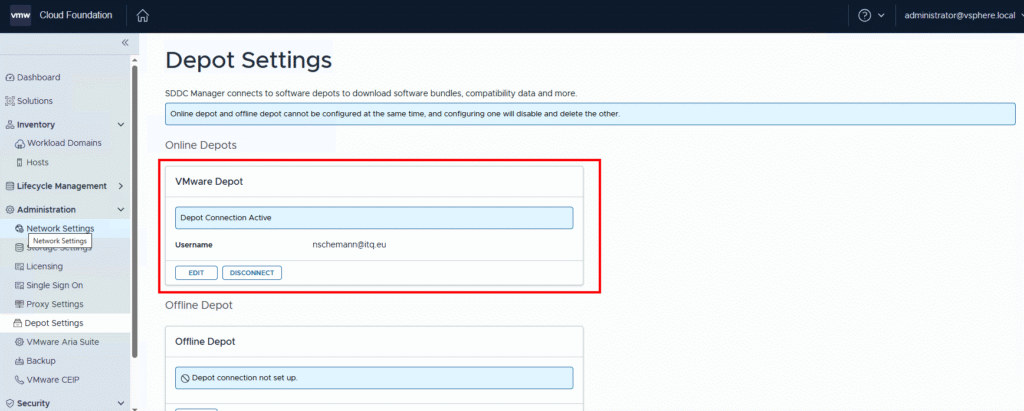The height and width of the screenshot is (411, 1024).
Task: Expand the Security section in sidebar
Action: [121, 403]
